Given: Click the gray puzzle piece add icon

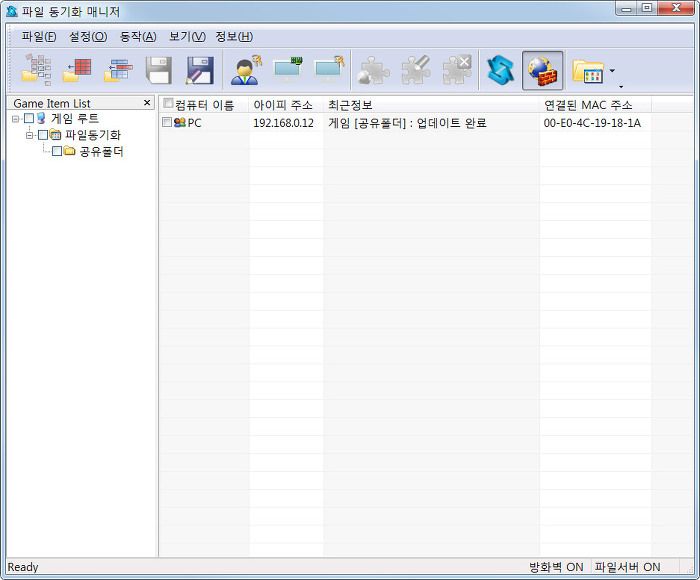Looking at the screenshot, I should point(373,70).
